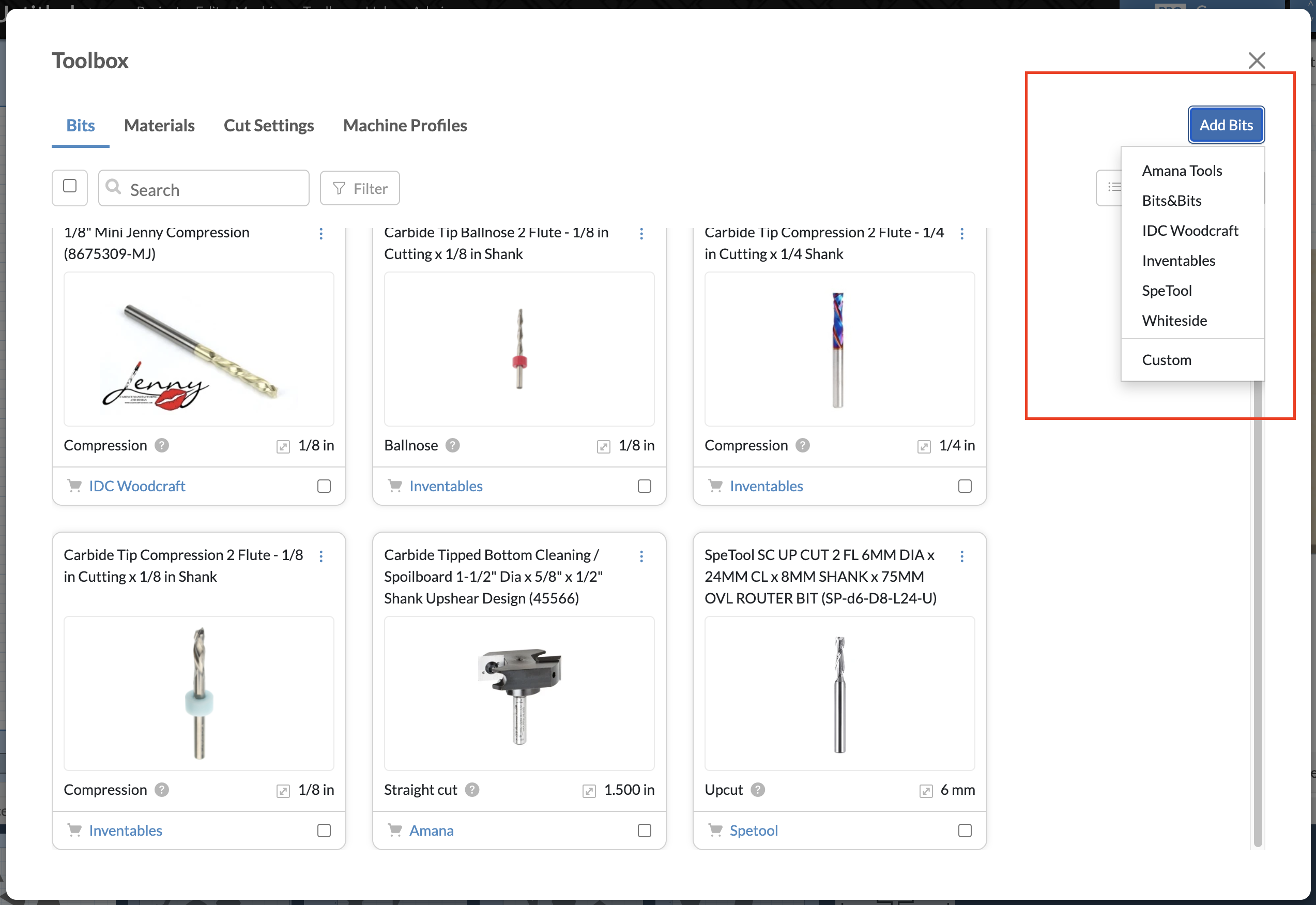Select Whiteside in the brand dropdown
The width and height of the screenshot is (1316, 905).
(x=1174, y=321)
